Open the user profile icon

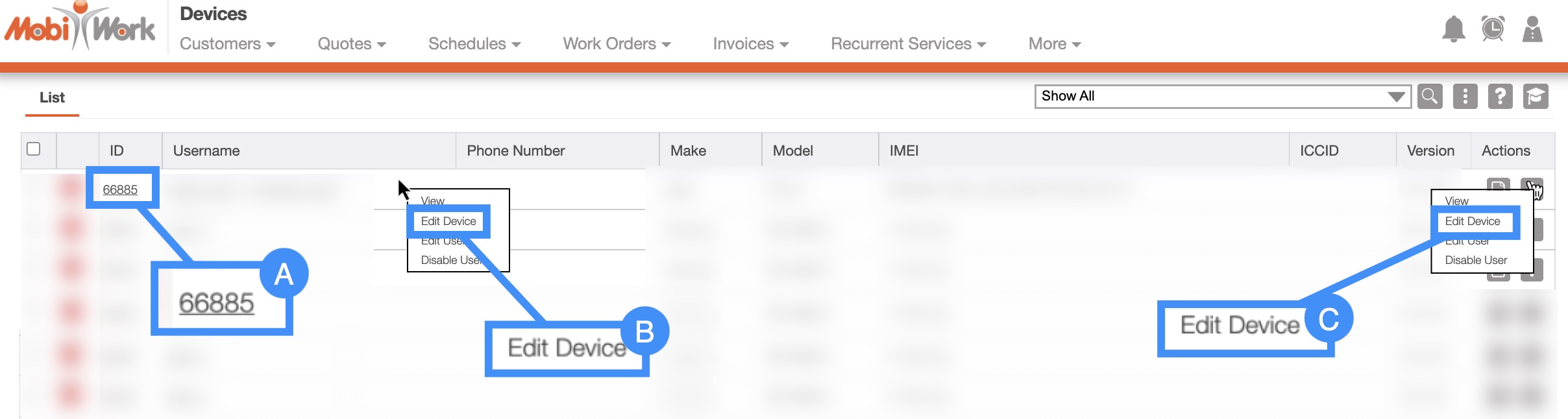coord(1532,30)
